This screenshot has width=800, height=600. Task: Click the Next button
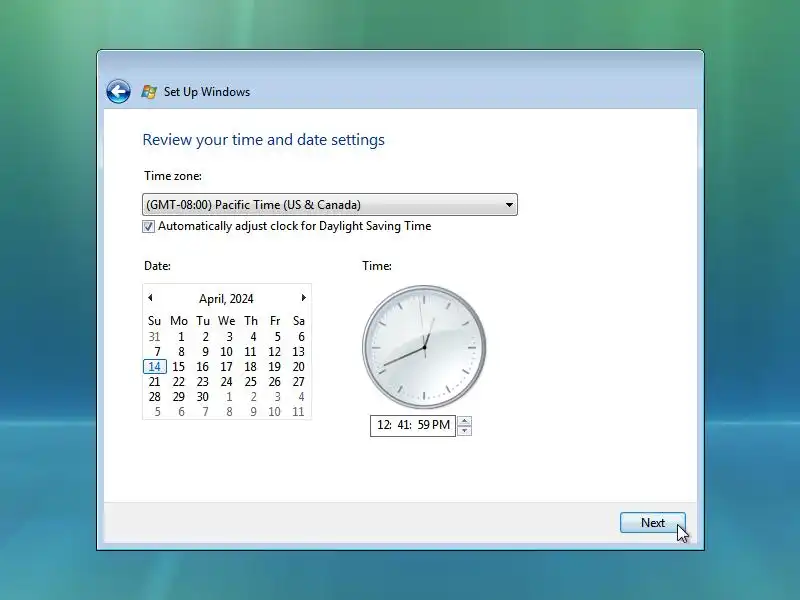coord(653,523)
